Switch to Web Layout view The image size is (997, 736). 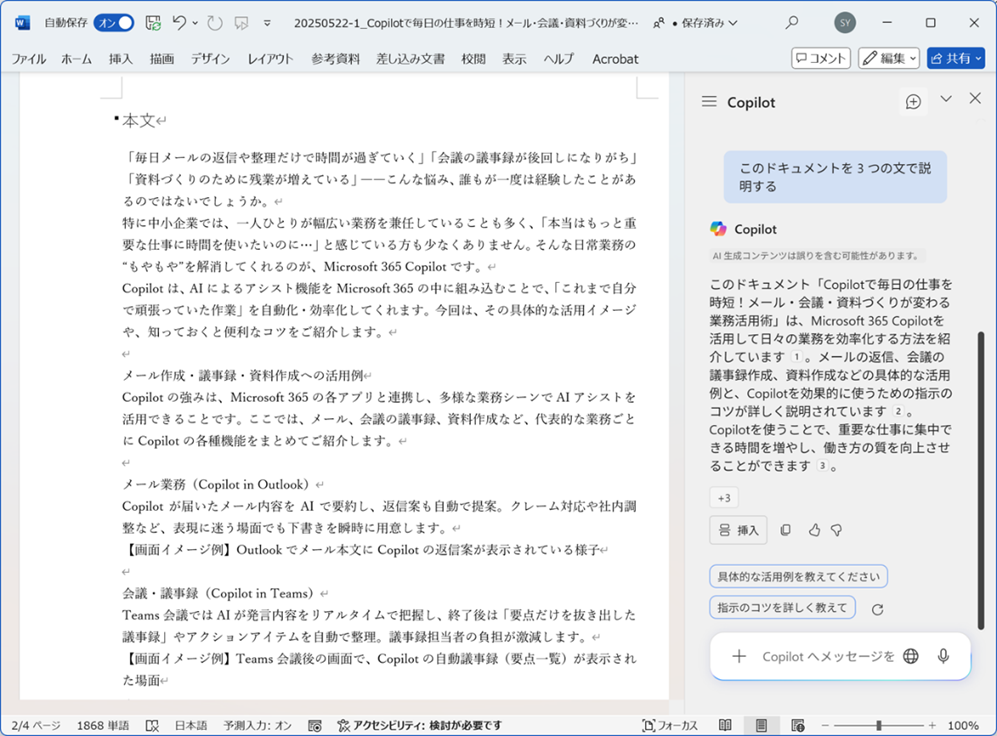click(798, 725)
